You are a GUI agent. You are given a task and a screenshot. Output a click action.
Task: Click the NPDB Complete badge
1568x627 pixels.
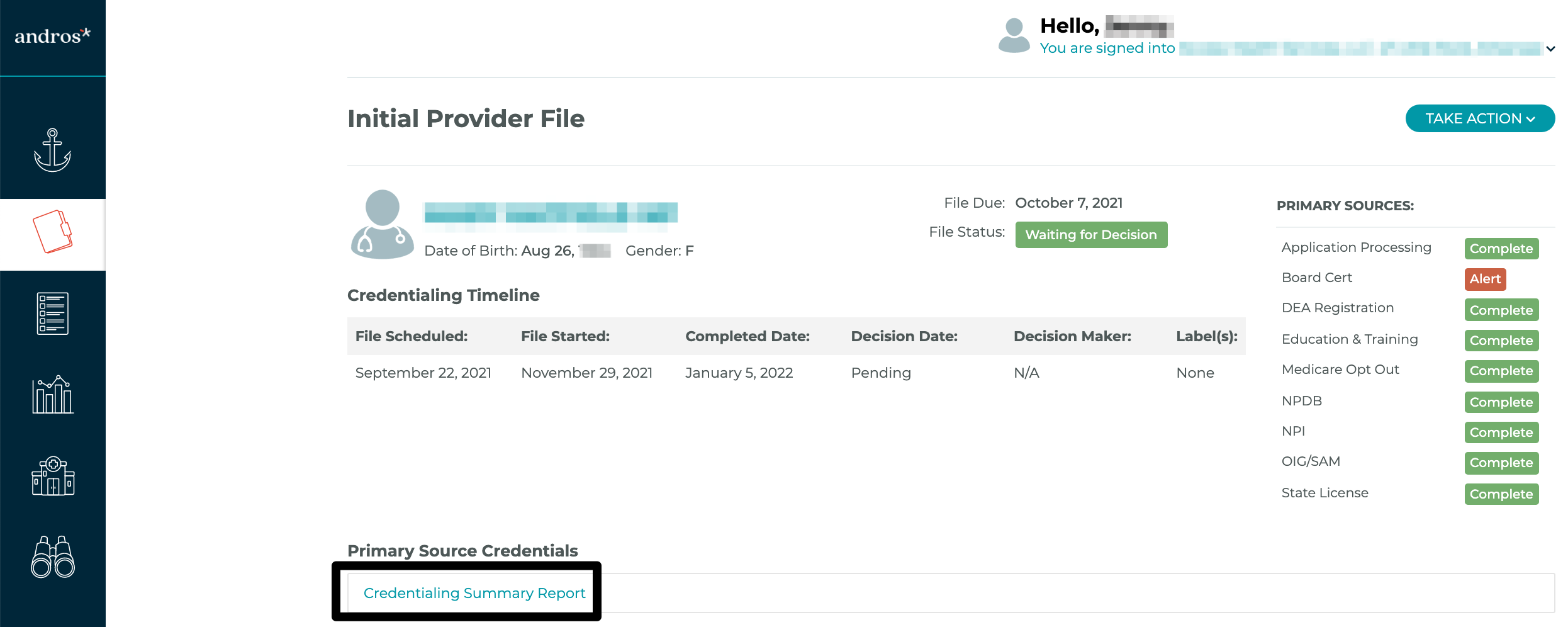coord(1501,402)
